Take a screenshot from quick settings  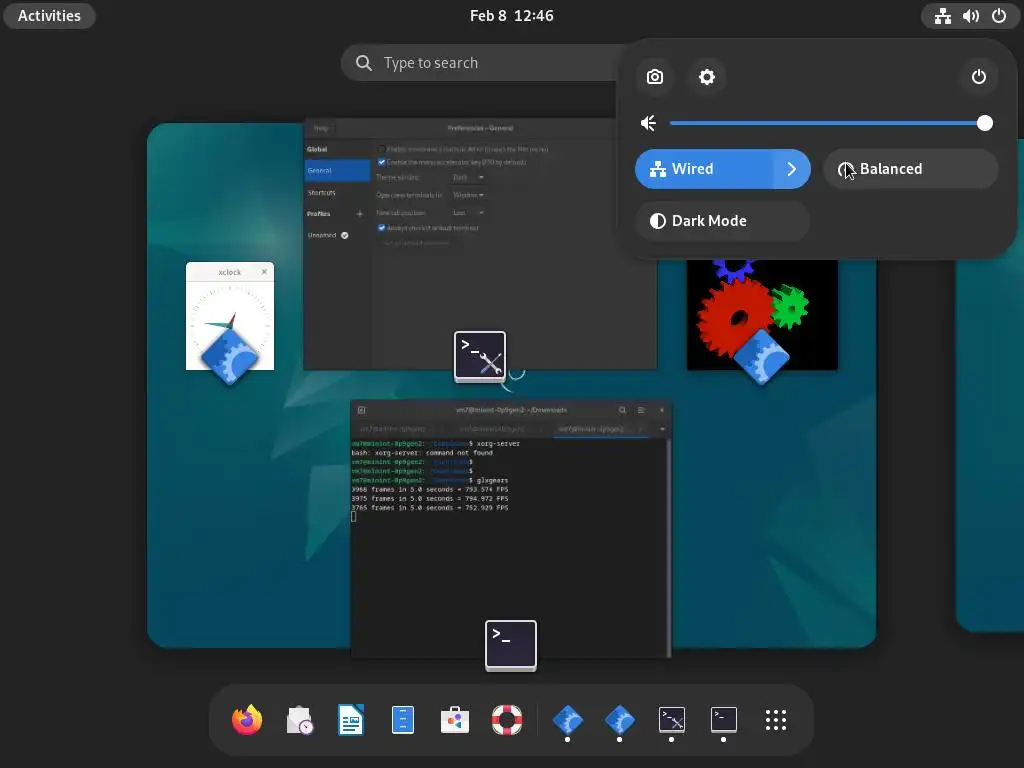(x=654, y=77)
